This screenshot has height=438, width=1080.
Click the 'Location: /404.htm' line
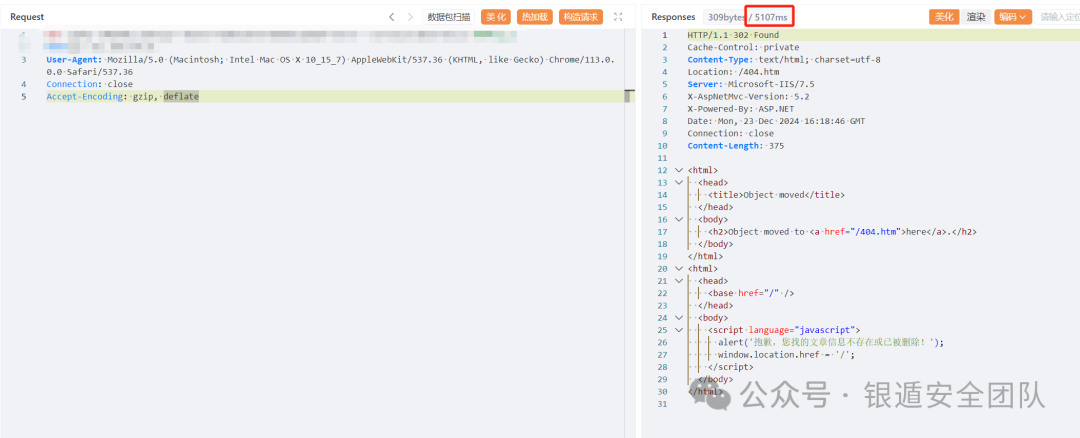click(x=734, y=72)
